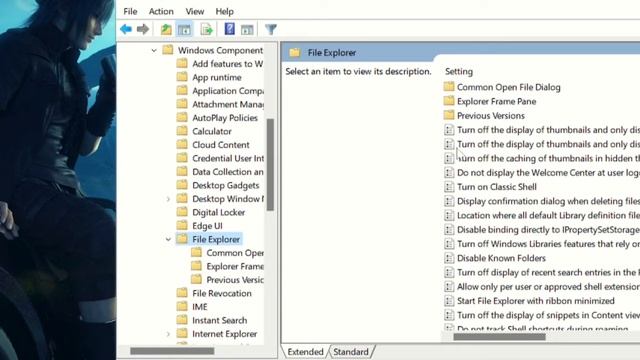The width and height of the screenshot is (640, 360).
Task: Open the Help menu
Action: tap(224, 11)
